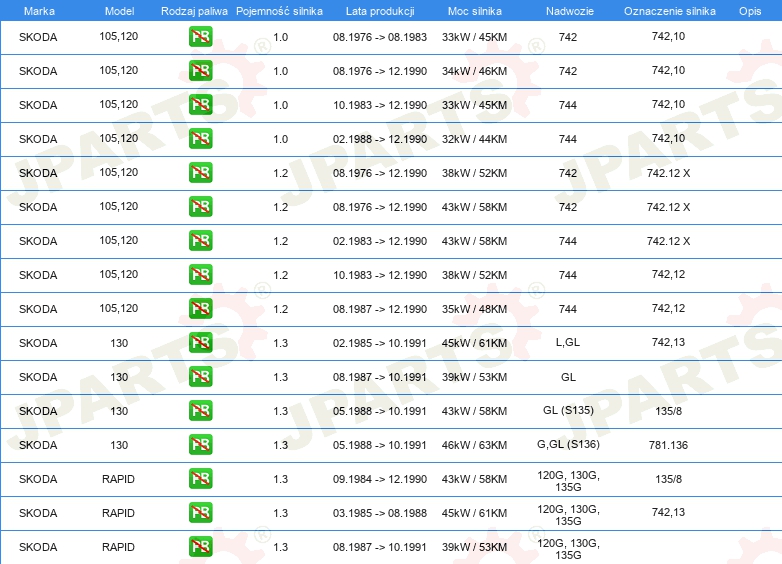Select engine code 742,13 in model 130 row
Viewport: 782px width, 564px height.
click(x=668, y=342)
